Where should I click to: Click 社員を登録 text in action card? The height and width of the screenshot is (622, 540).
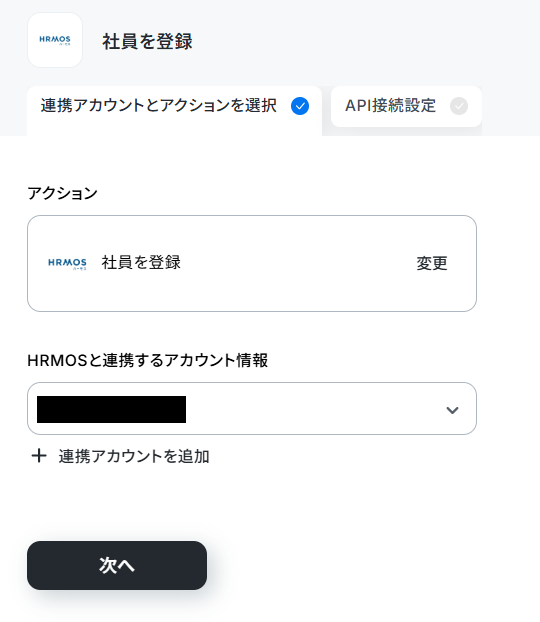[141, 263]
